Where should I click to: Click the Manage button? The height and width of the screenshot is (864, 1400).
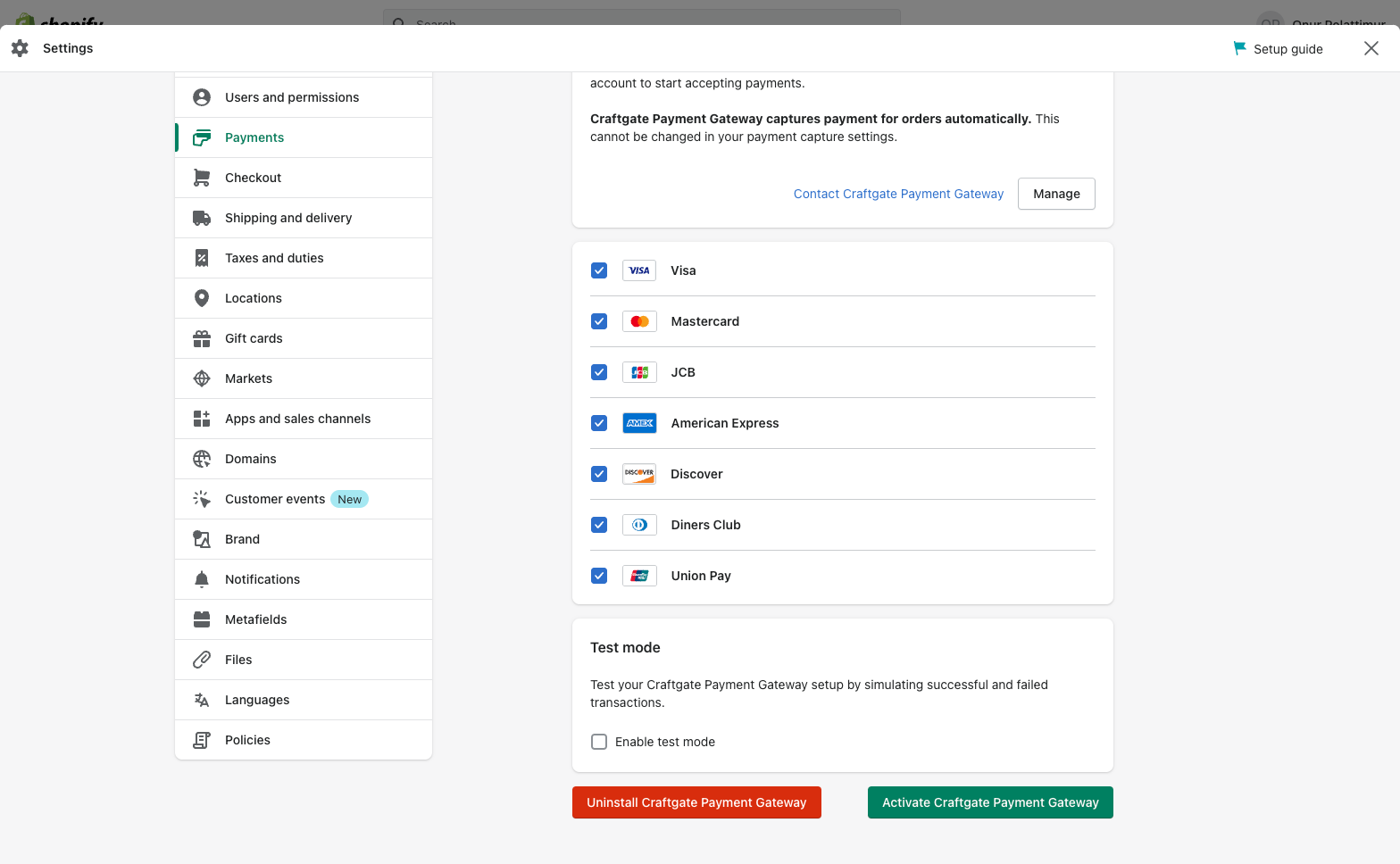click(x=1056, y=194)
